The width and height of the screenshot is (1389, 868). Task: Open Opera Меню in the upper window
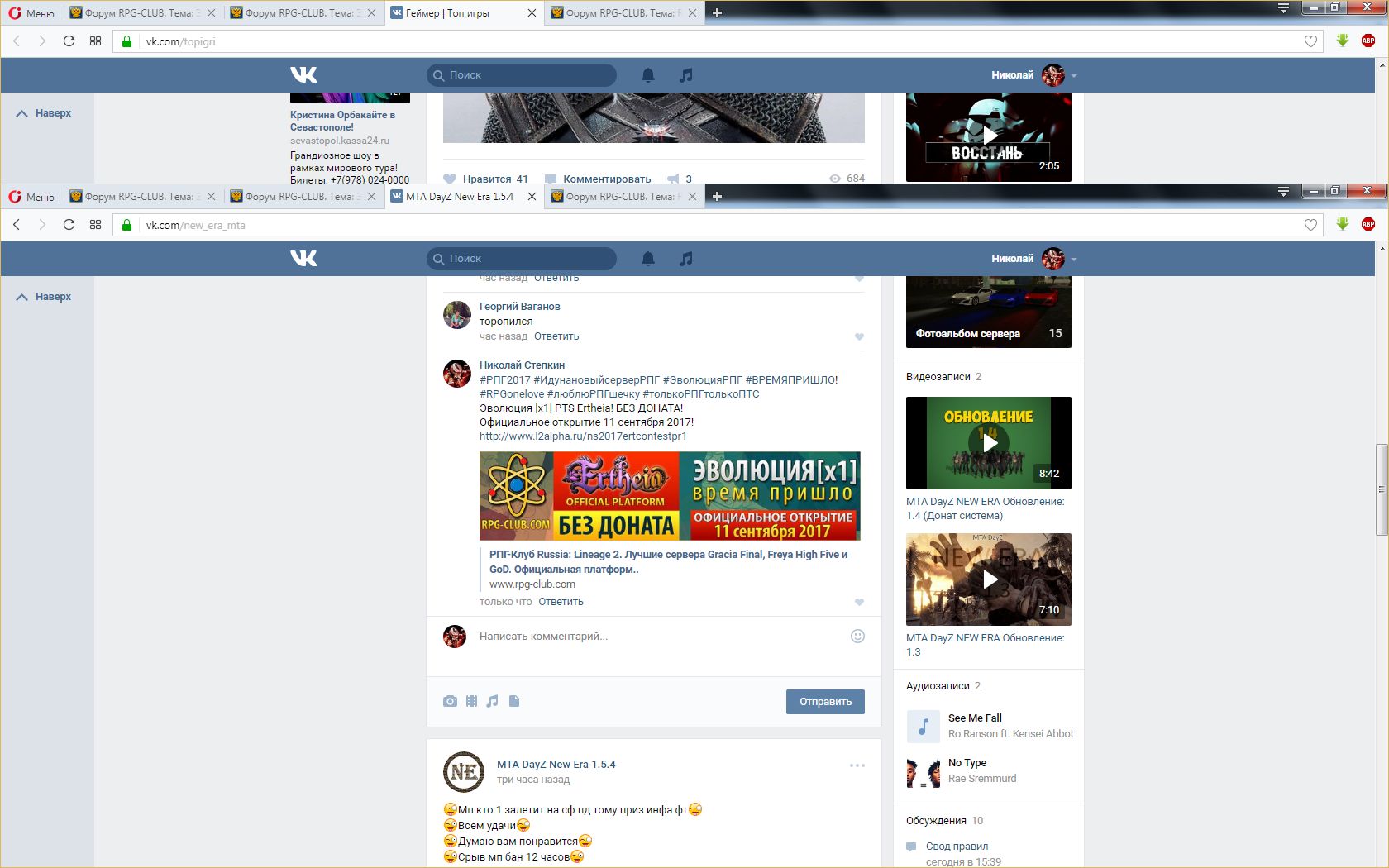pos(31,13)
